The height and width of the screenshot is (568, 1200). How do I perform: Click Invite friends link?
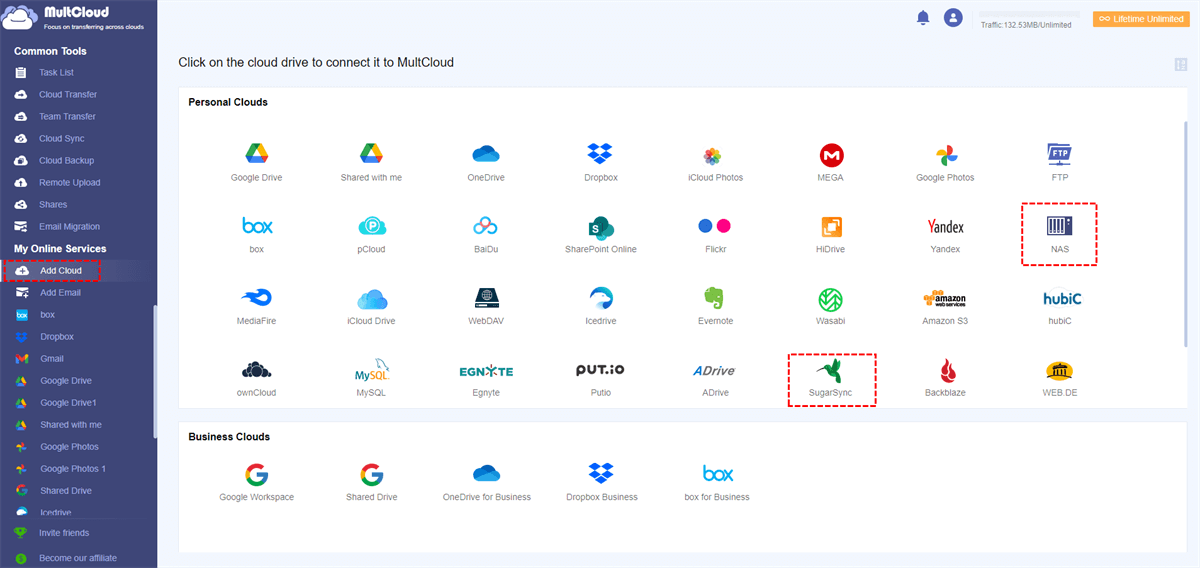click(63, 533)
